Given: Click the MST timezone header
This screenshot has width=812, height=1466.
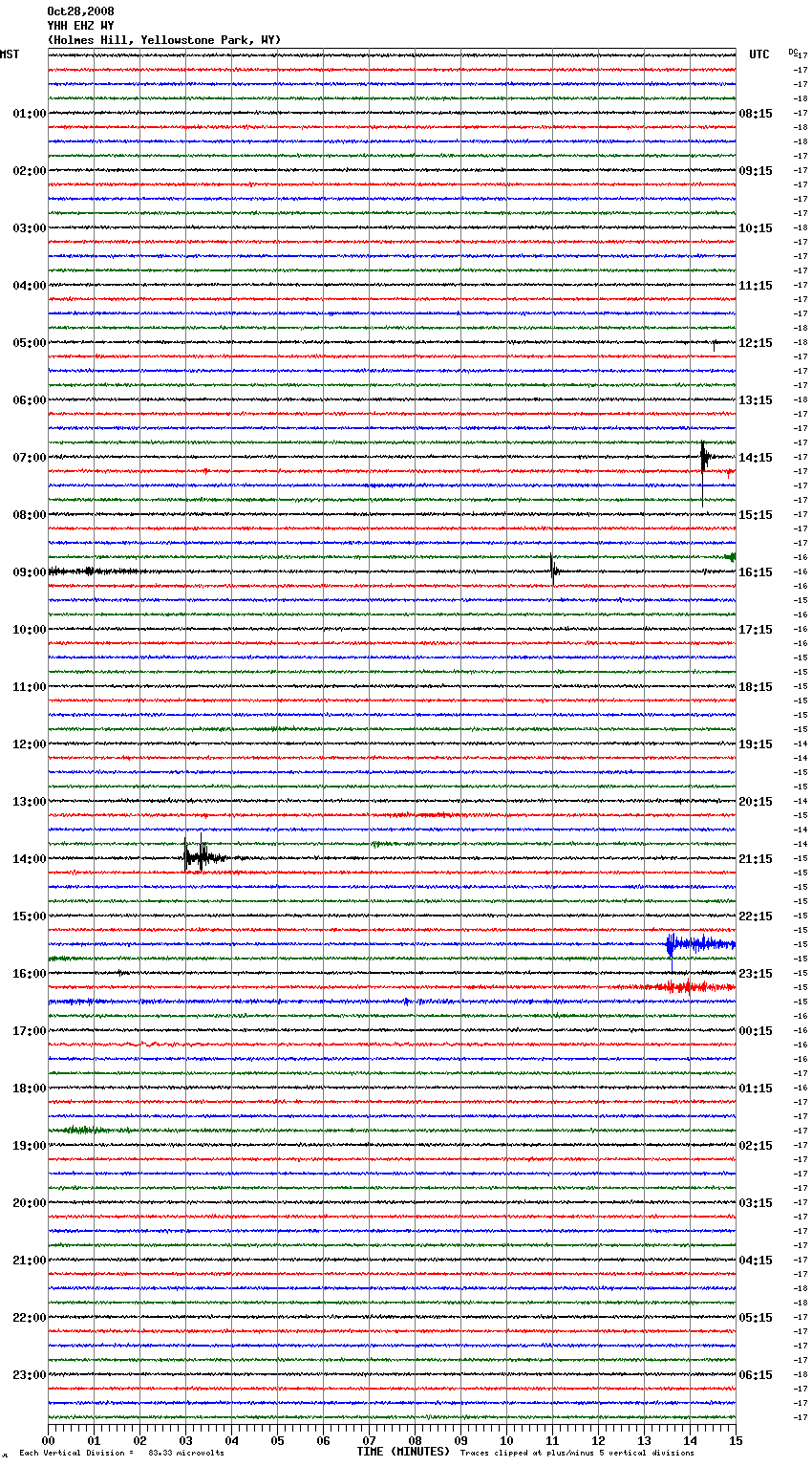Looking at the screenshot, I should pyautogui.click(x=10, y=54).
